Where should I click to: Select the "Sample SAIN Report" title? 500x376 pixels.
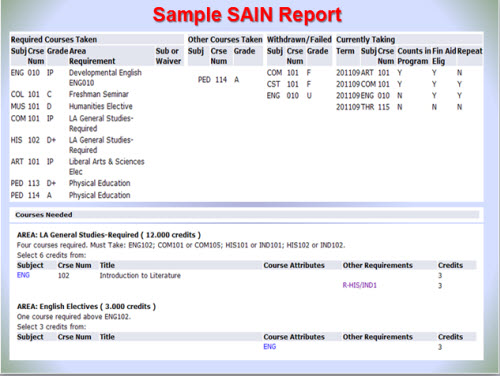[x=247, y=15]
